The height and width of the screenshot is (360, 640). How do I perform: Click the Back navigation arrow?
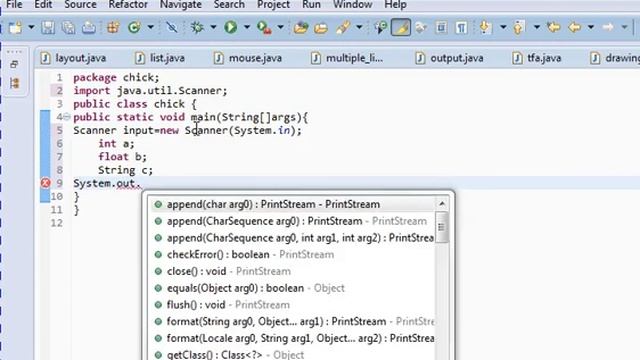(x=575, y=27)
